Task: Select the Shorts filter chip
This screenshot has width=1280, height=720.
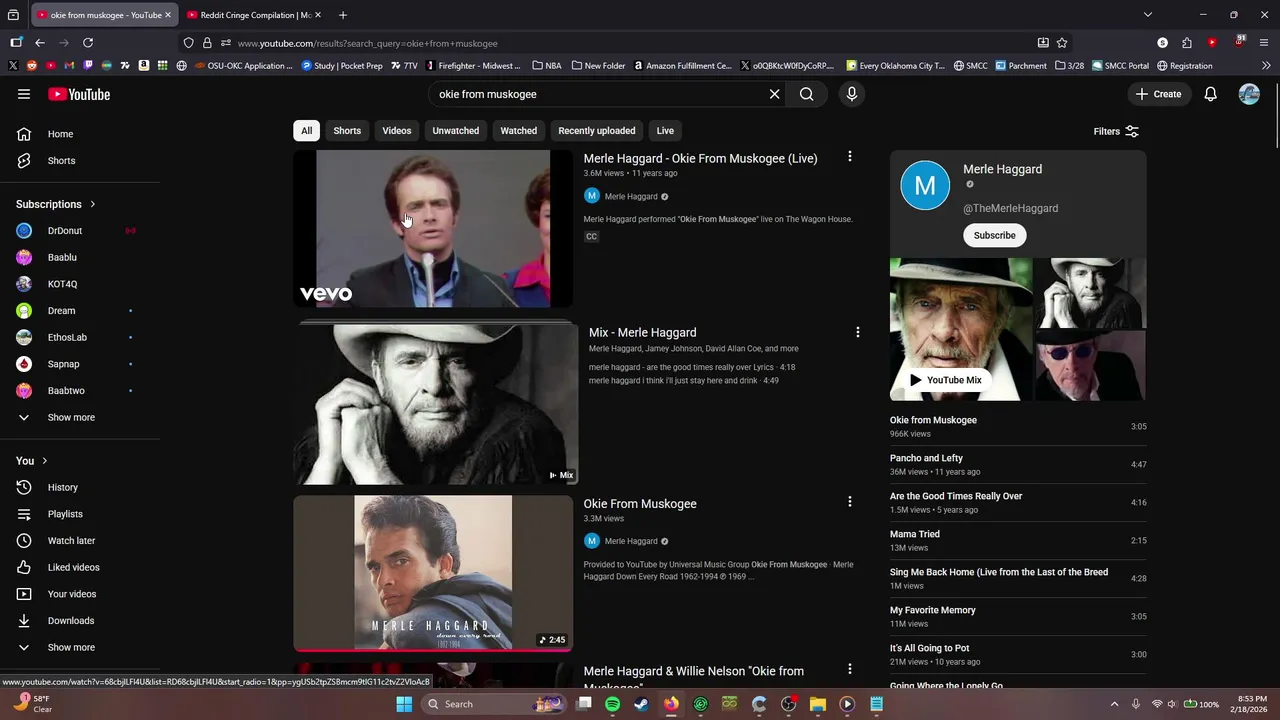Action: pos(347,131)
